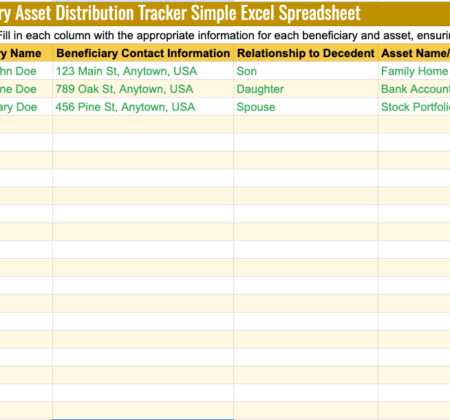Select the name cell in the Daughter row
This screenshot has height=420, width=450.
pyautogui.click(x=26, y=89)
